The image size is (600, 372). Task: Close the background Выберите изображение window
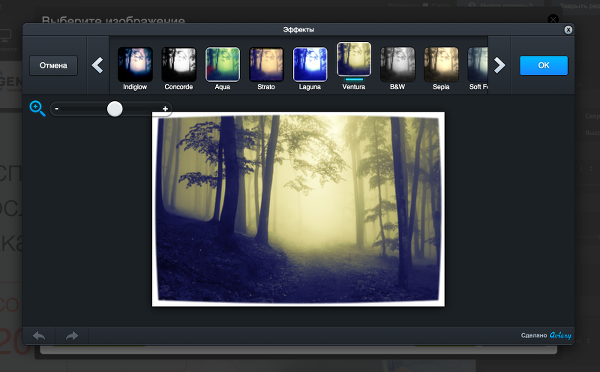[553, 19]
